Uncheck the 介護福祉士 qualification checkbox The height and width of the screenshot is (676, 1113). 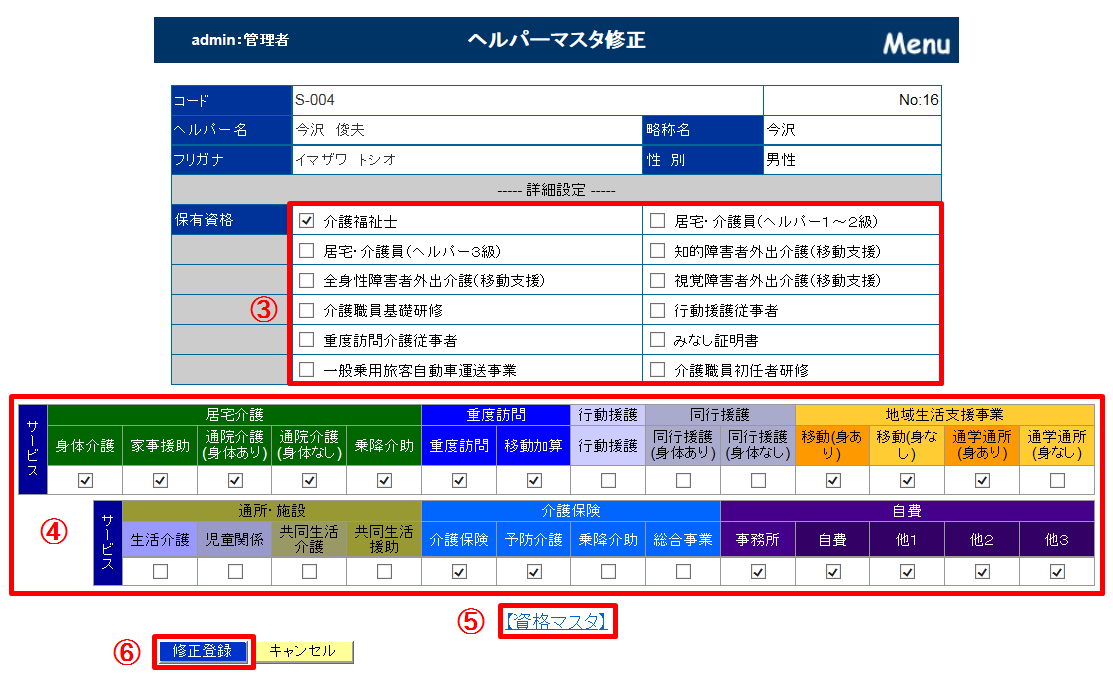tap(308, 221)
